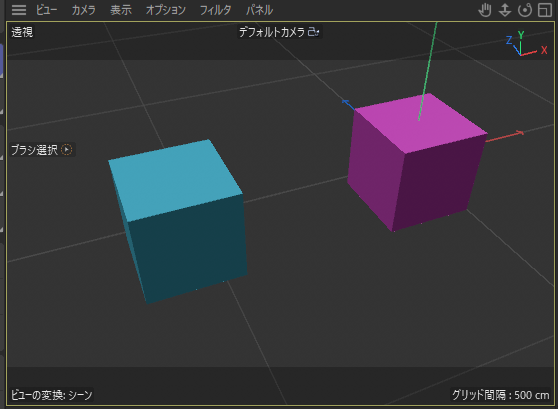Open the オプション menu
Viewport: 558px width, 409px height.
pos(165,10)
